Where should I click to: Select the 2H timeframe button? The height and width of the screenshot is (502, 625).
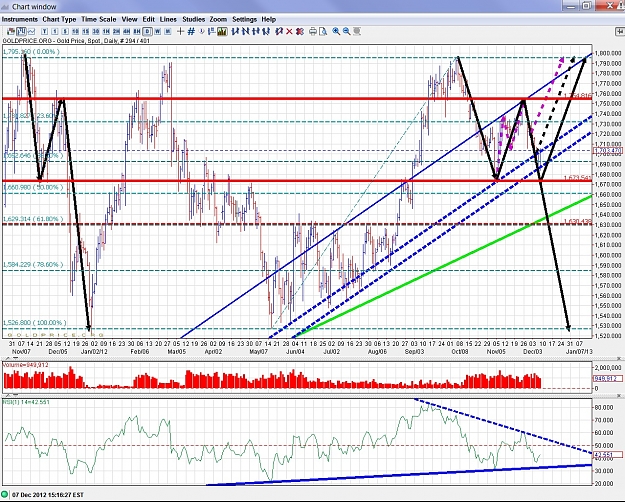coord(116,31)
